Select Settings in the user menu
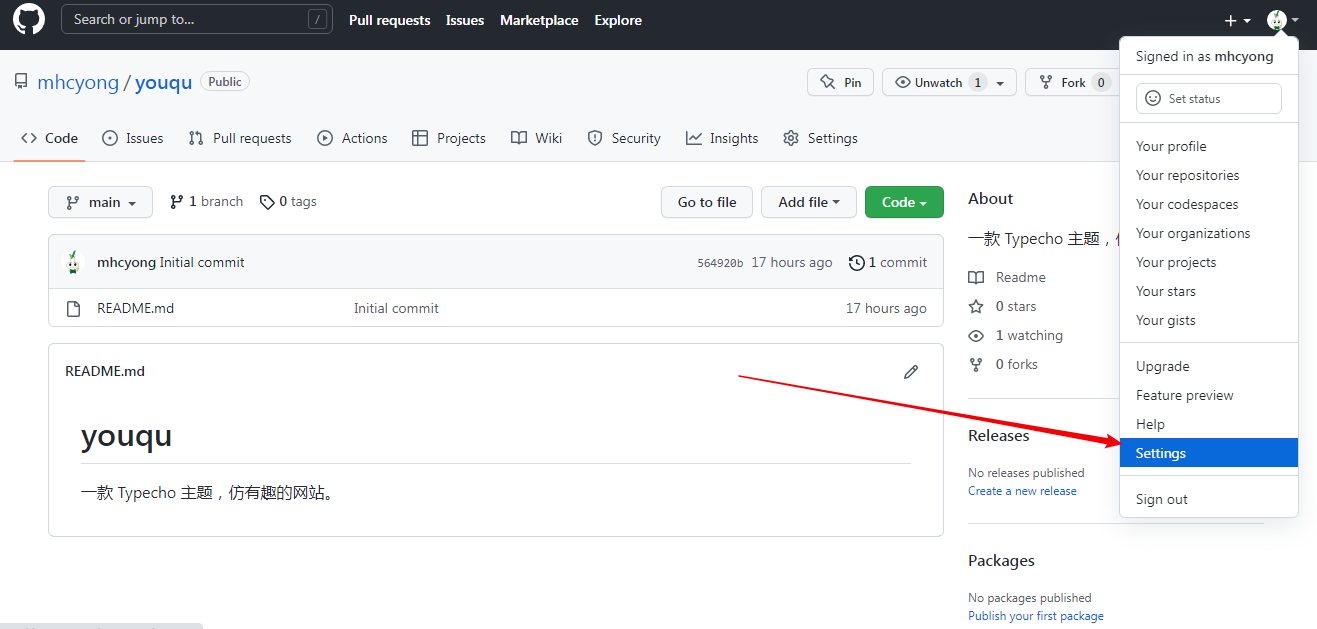Screen dimensions: 1317x629 pyautogui.click(x=1161, y=453)
